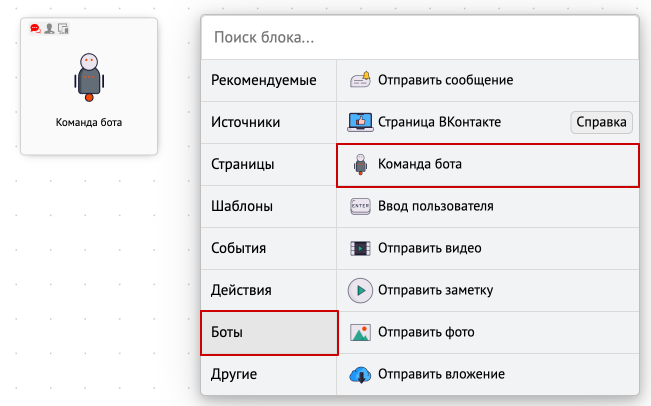Select the Команда бота list item
Viewport: 651px width, 406px height.
click(487, 165)
